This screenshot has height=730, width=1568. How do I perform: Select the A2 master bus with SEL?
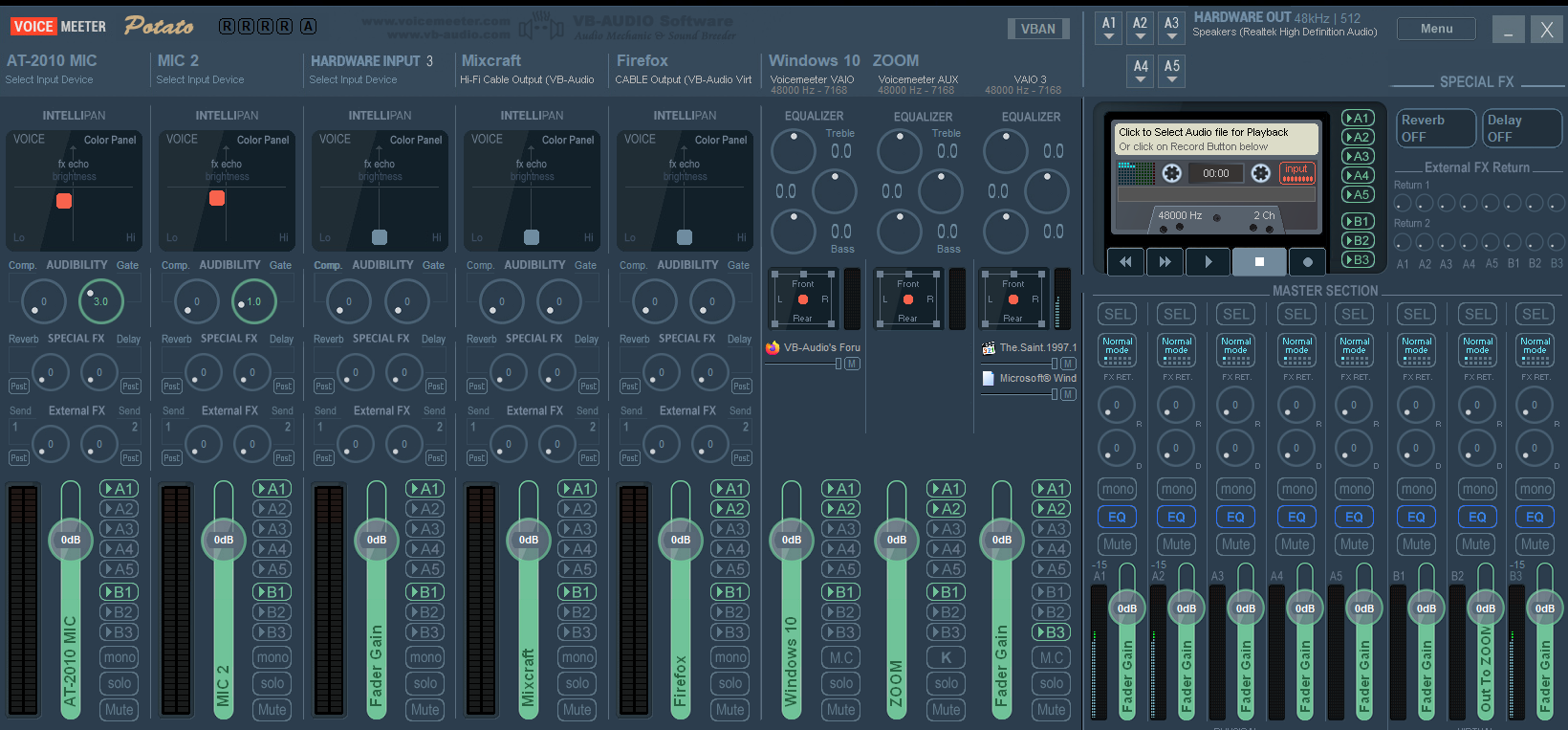(1177, 314)
